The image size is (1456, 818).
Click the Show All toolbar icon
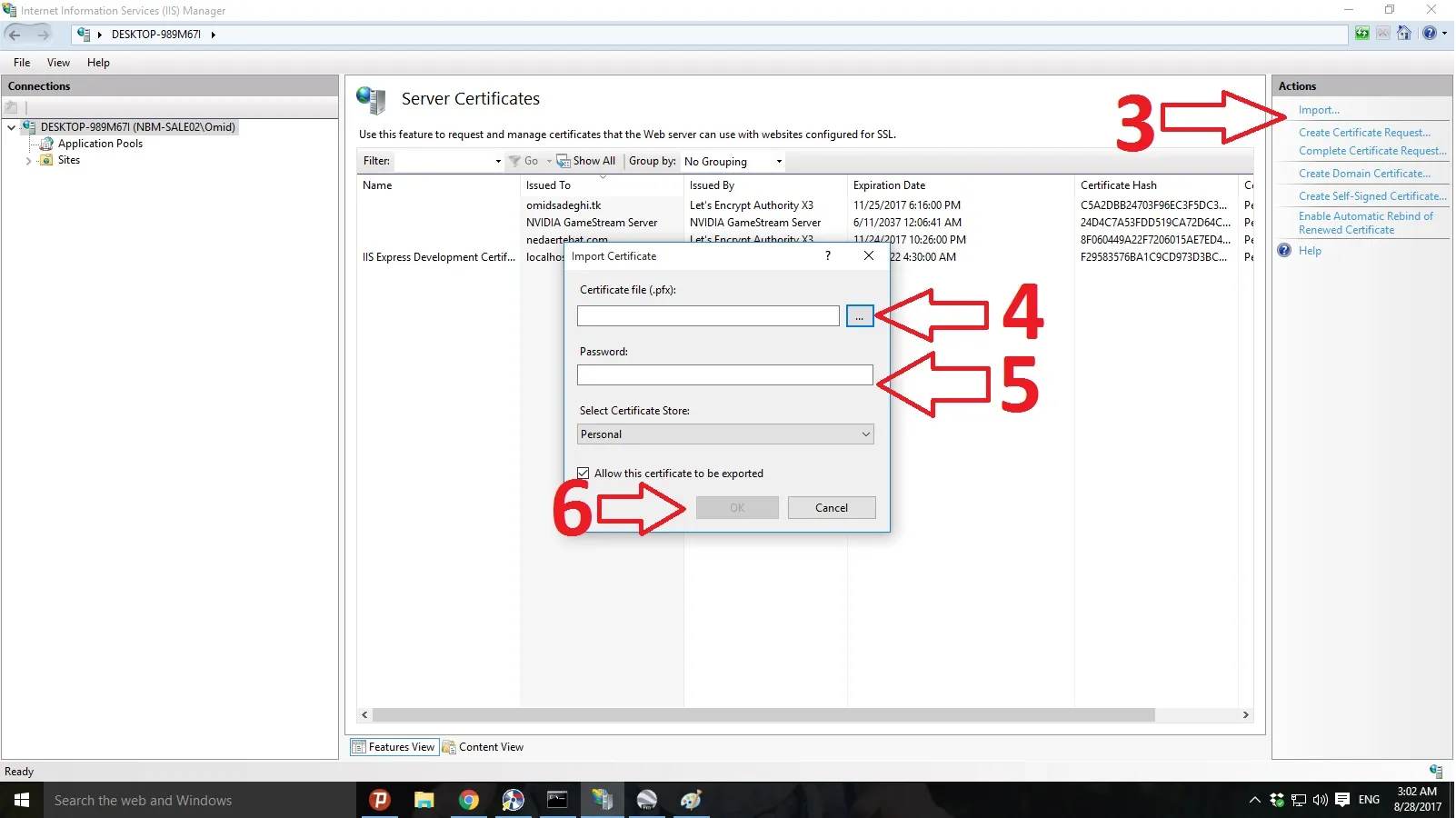(x=563, y=161)
